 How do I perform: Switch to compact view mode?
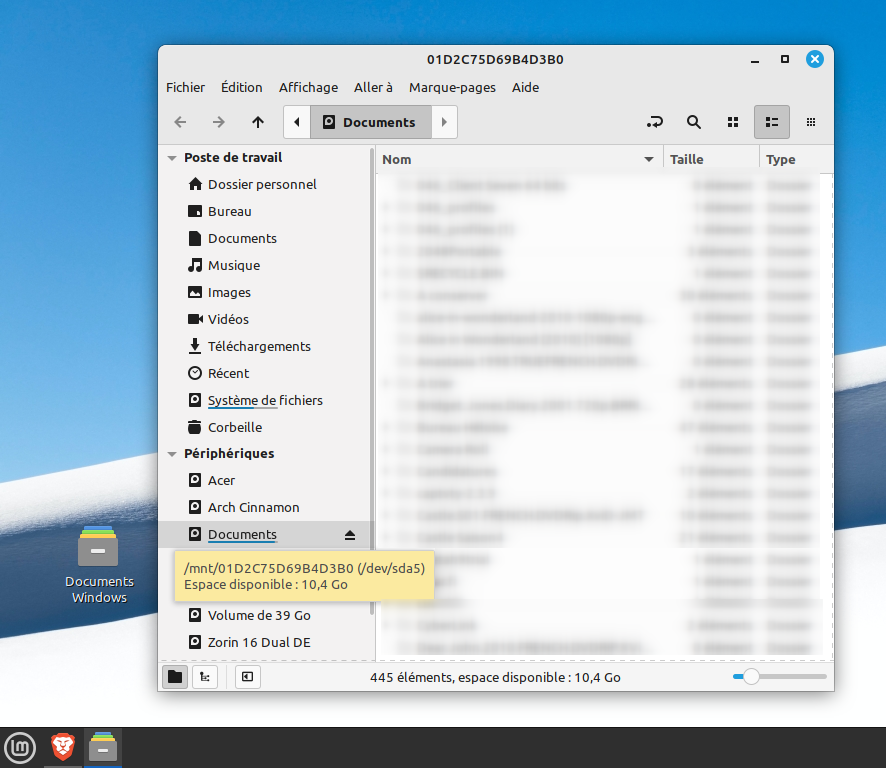[x=811, y=122]
